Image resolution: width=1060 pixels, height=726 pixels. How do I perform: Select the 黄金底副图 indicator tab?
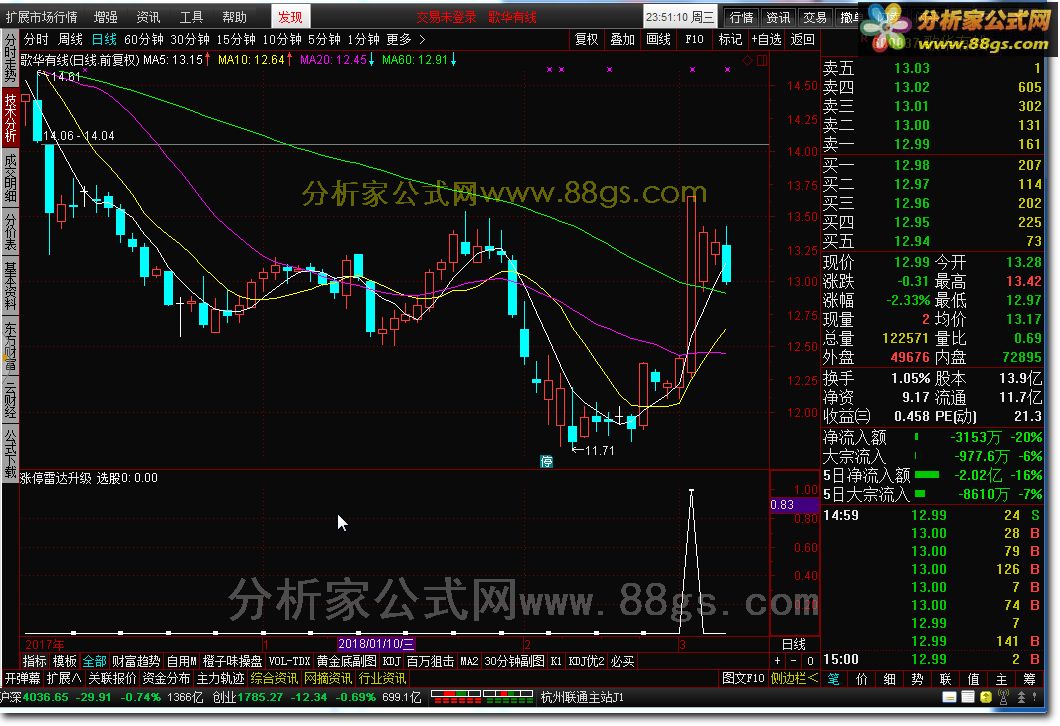[x=346, y=661]
